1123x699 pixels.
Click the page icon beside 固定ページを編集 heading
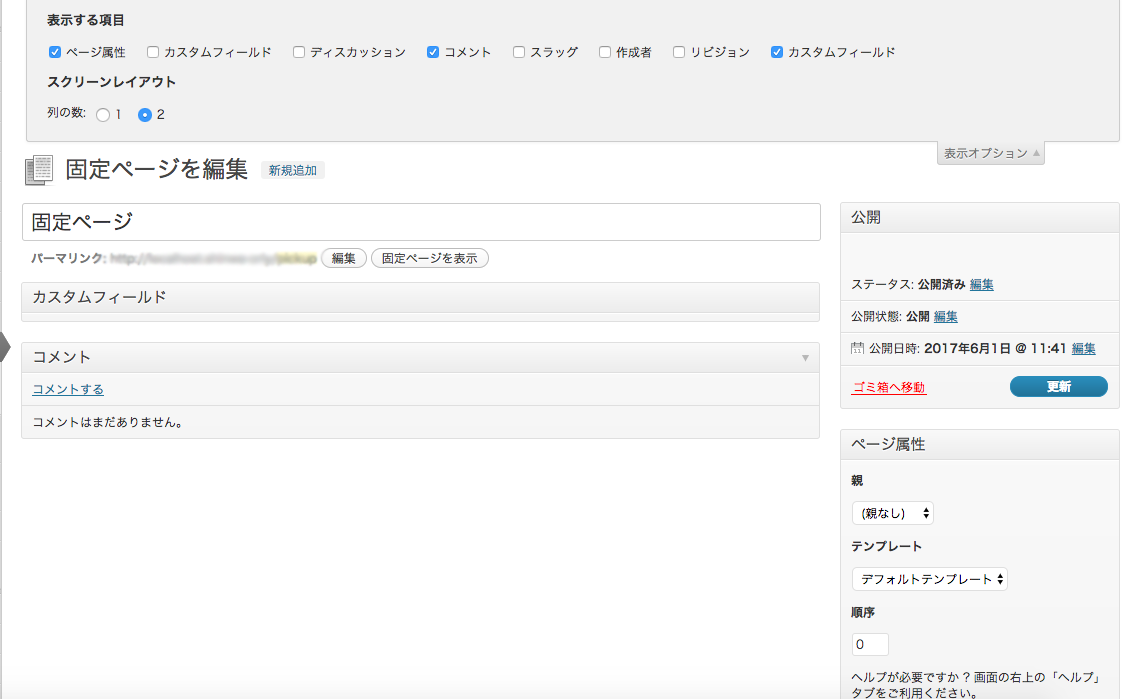click(39, 170)
